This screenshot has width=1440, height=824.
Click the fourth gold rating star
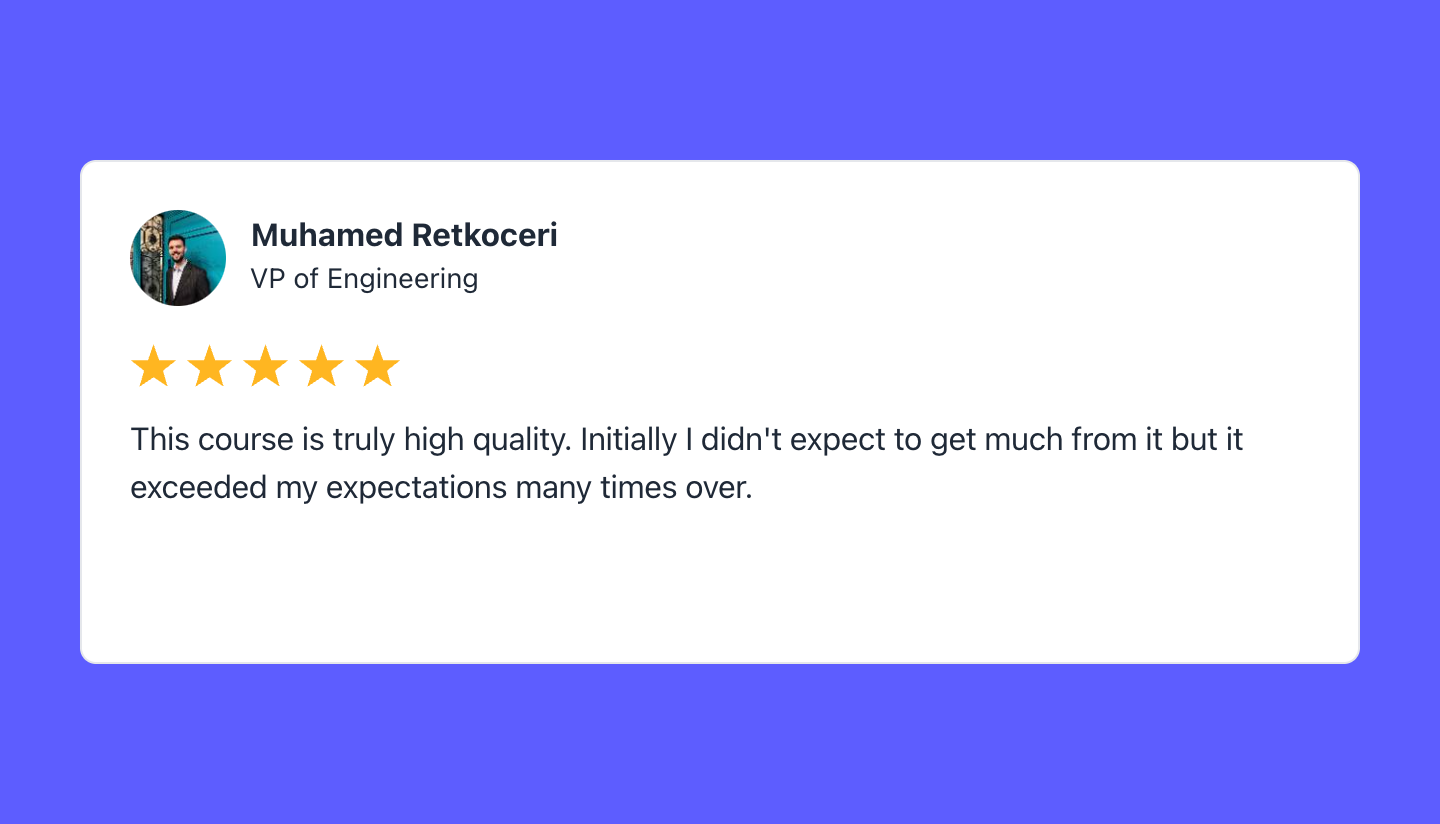coord(322,367)
